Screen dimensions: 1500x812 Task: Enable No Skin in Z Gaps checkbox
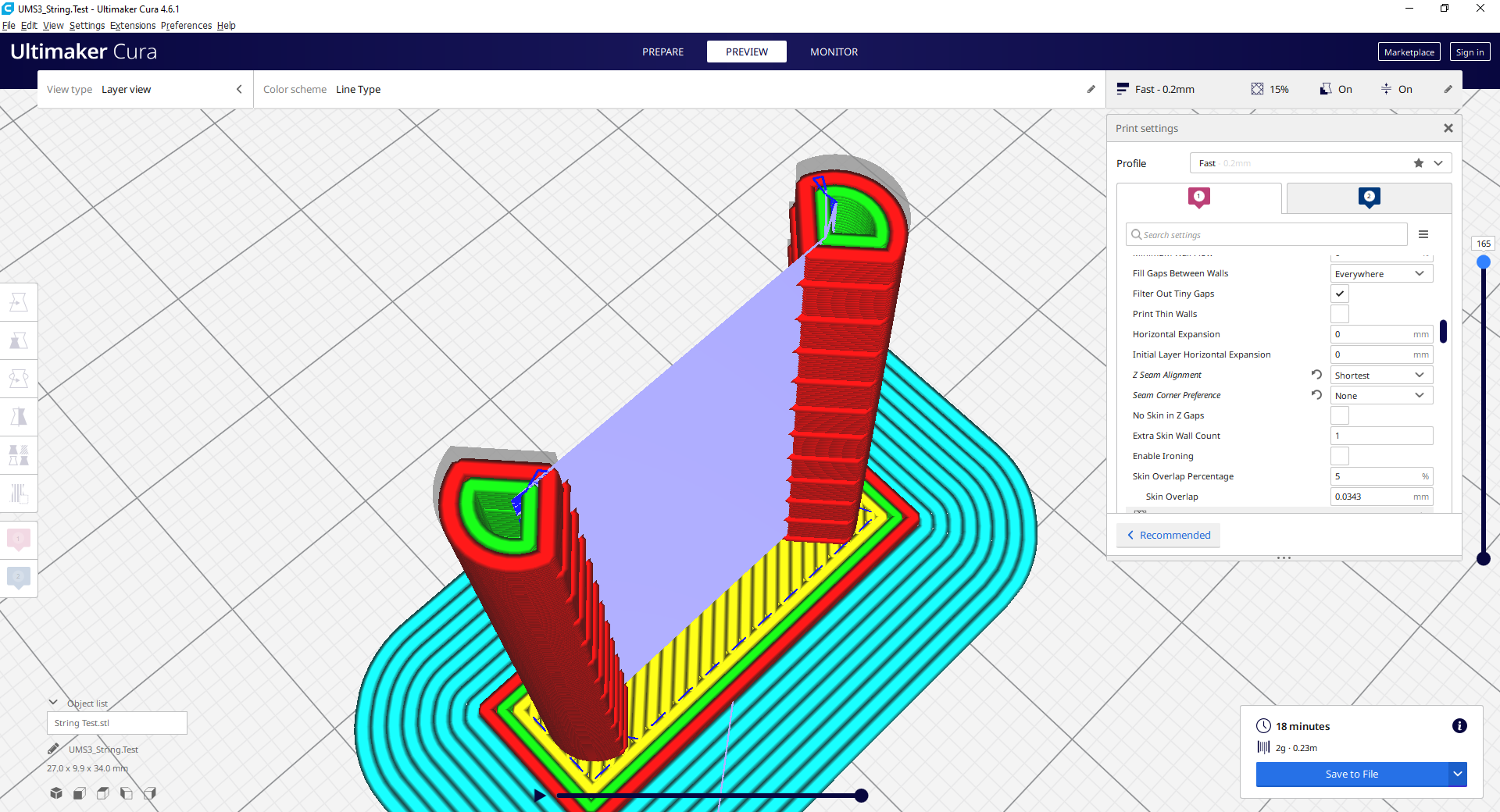(1340, 415)
